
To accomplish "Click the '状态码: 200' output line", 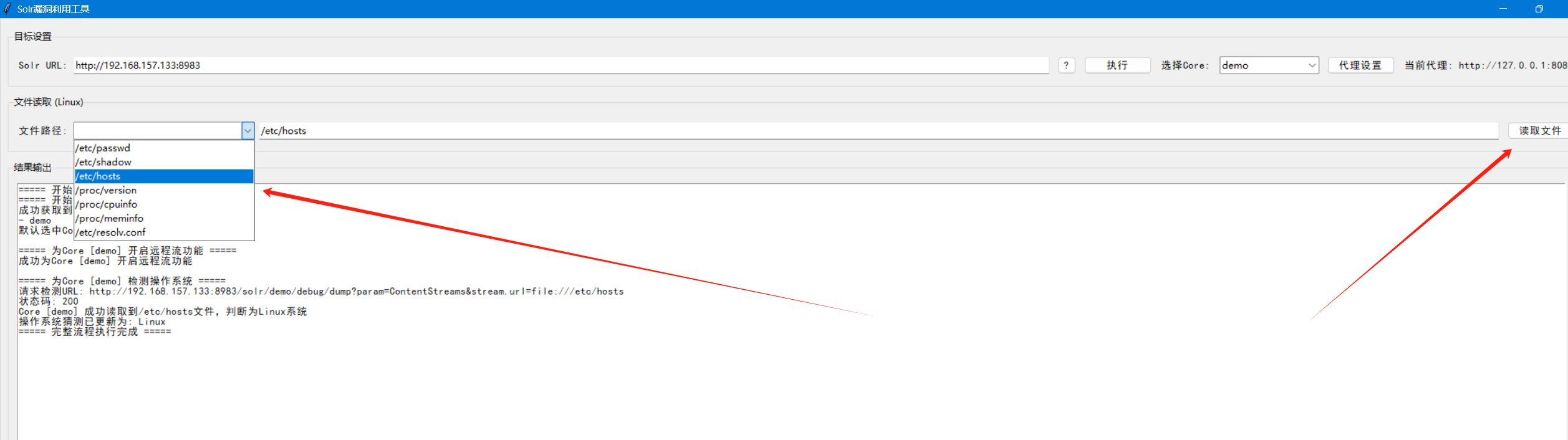I will coord(49,302).
